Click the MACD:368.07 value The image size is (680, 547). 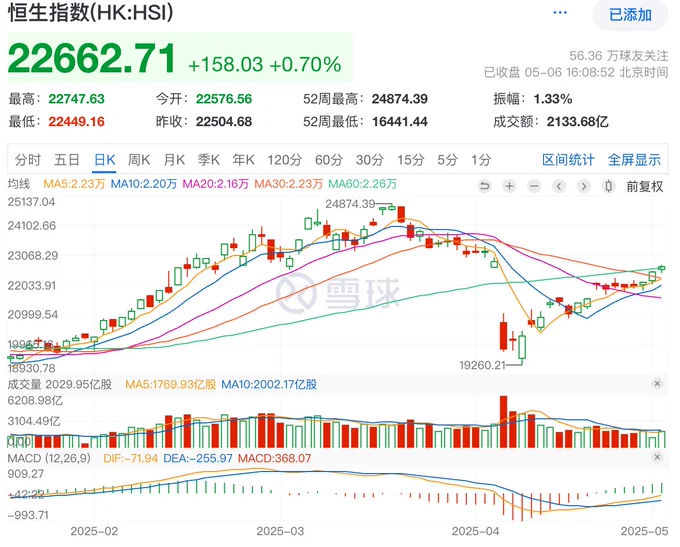click(x=275, y=458)
